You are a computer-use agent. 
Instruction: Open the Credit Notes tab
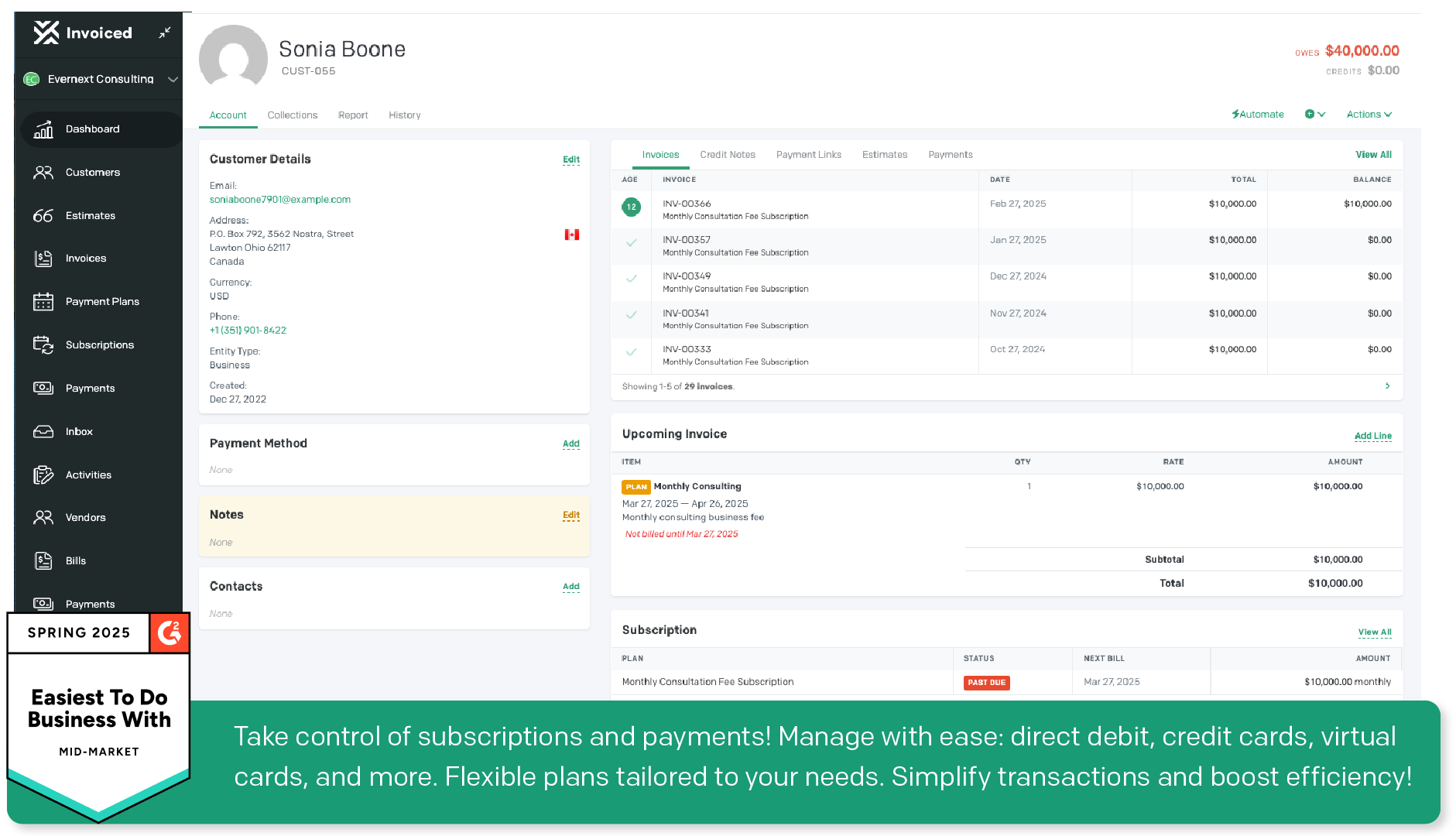click(x=728, y=155)
